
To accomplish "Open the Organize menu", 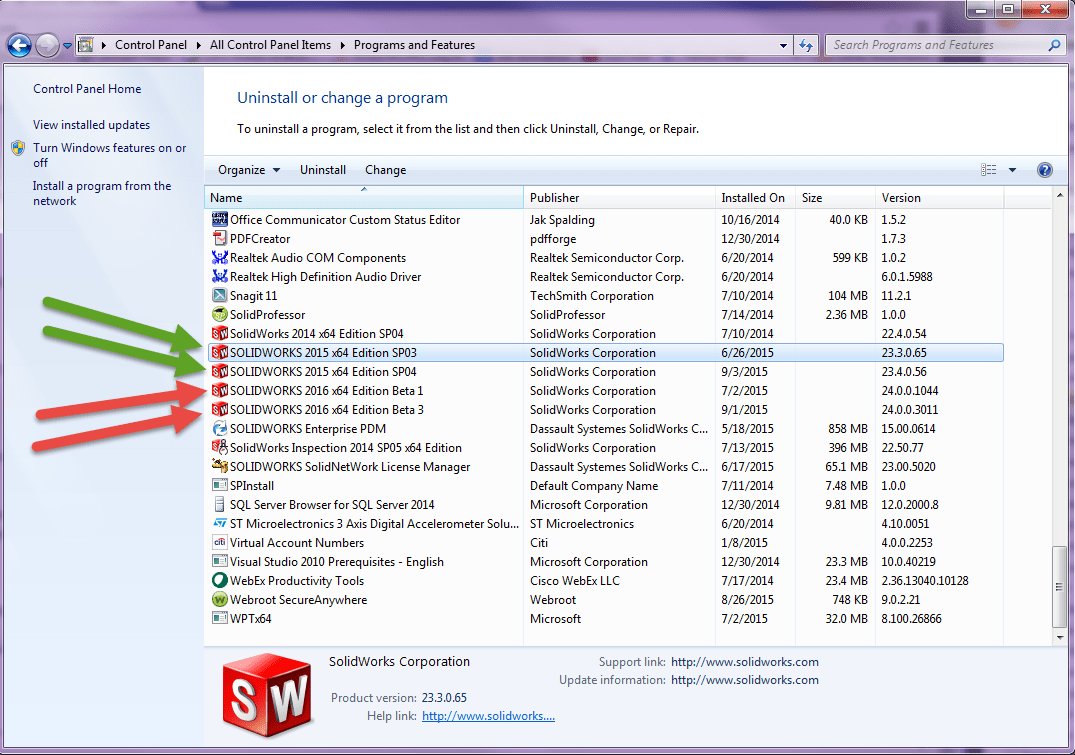I will 249,170.
